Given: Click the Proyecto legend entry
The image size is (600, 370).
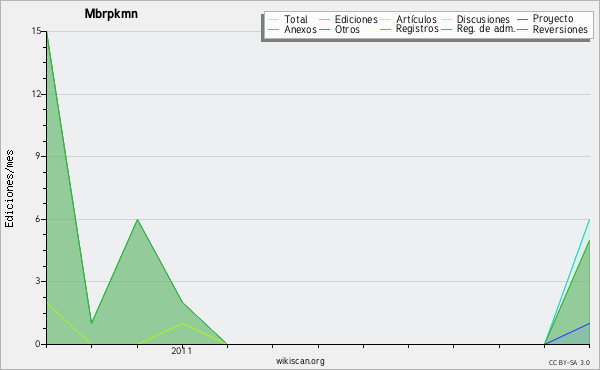Looking at the screenshot, I should [x=553, y=19].
